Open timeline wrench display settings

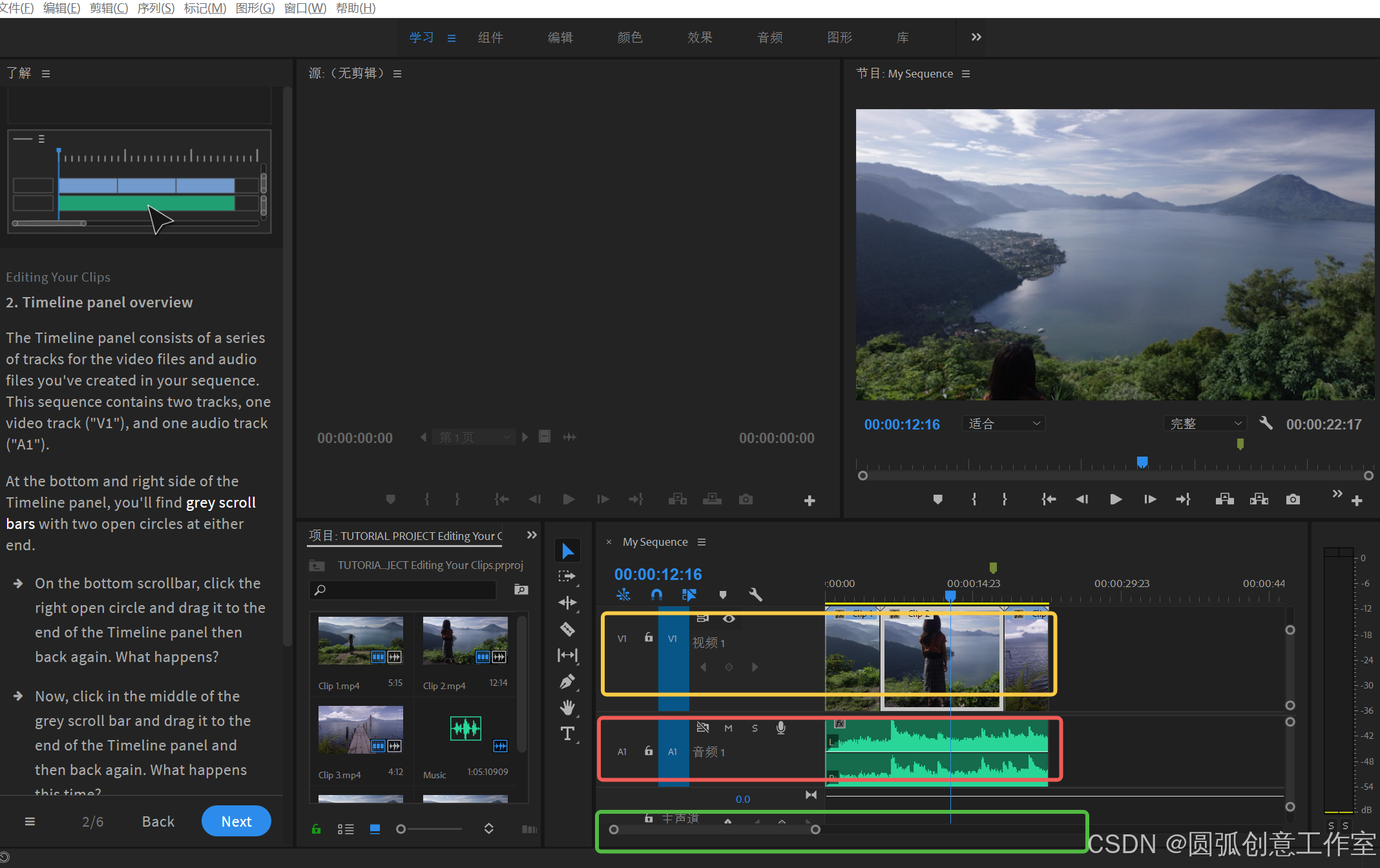755,595
